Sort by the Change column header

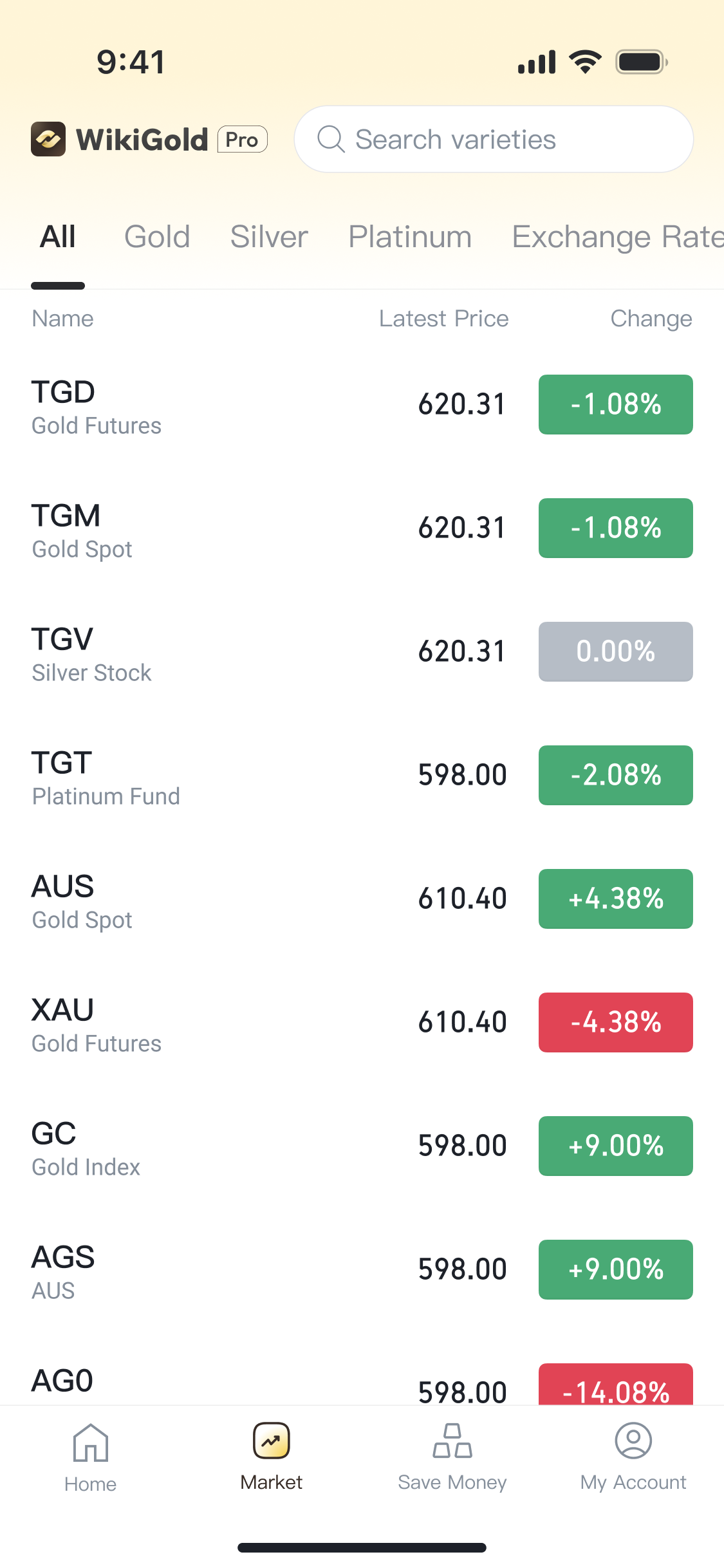click(651, 319)
